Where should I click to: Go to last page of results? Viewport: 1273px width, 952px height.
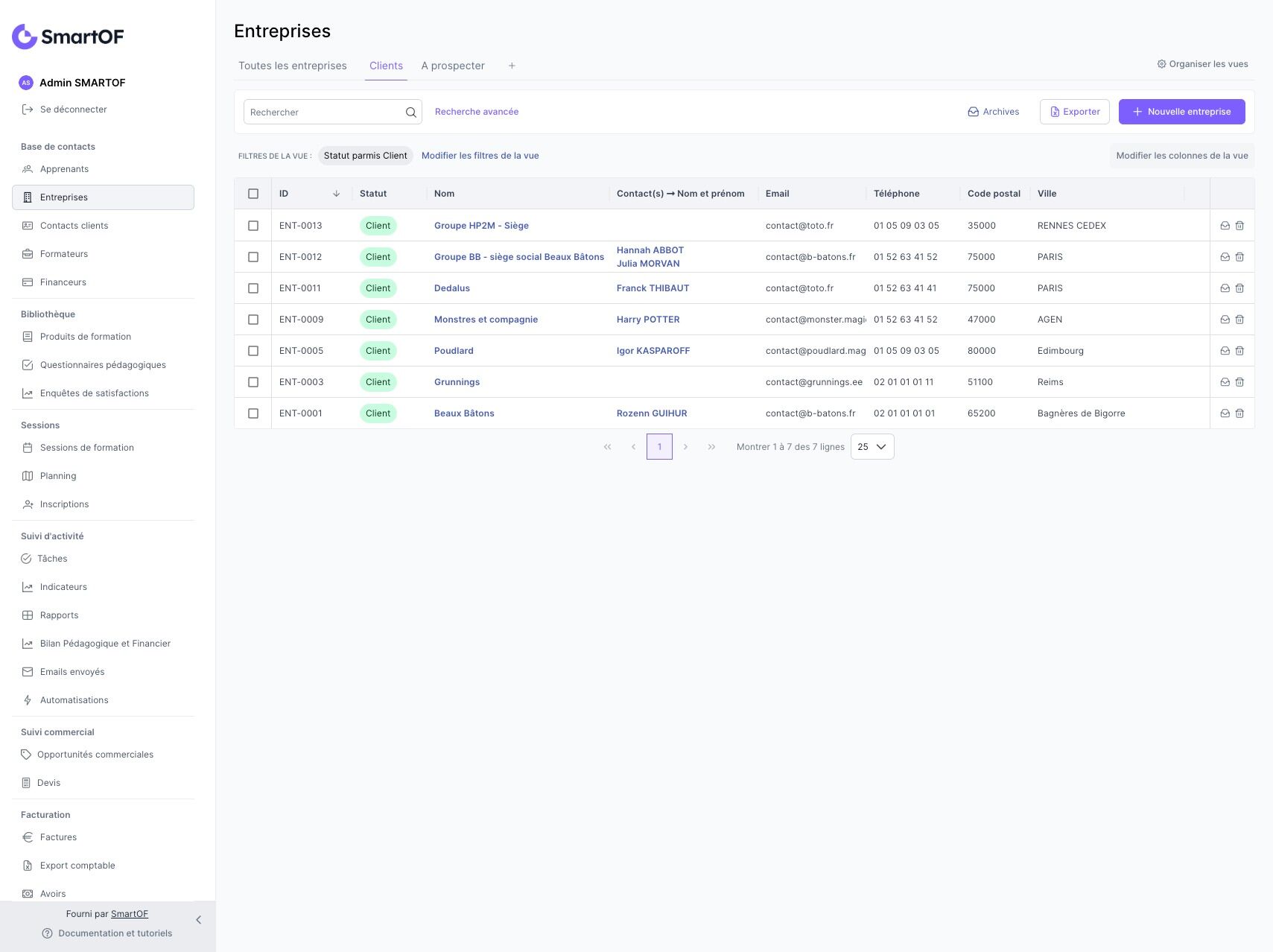(x=711, y=447)
